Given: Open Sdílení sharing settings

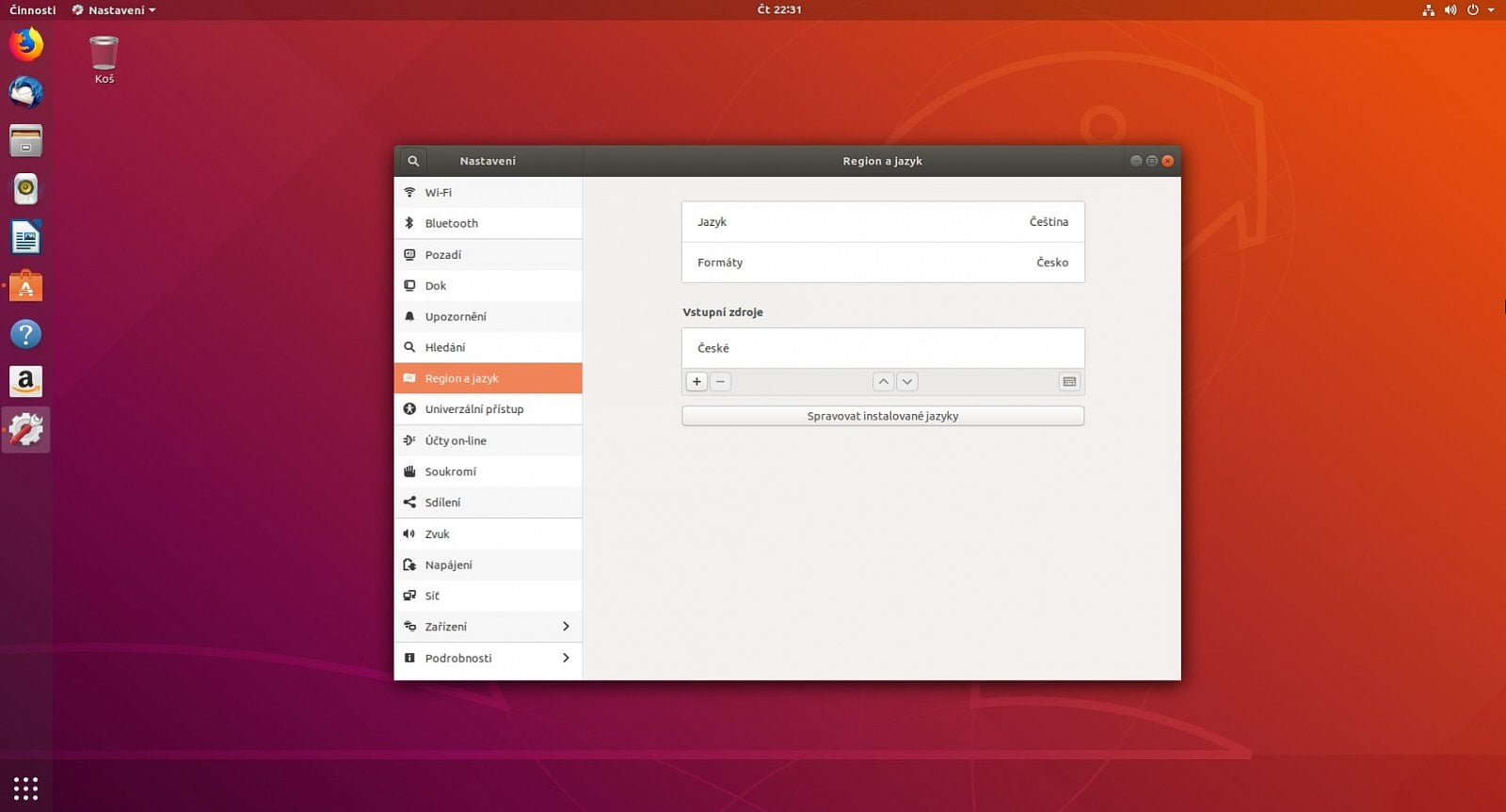Looking at the screenshot, I should click(488, 502).
